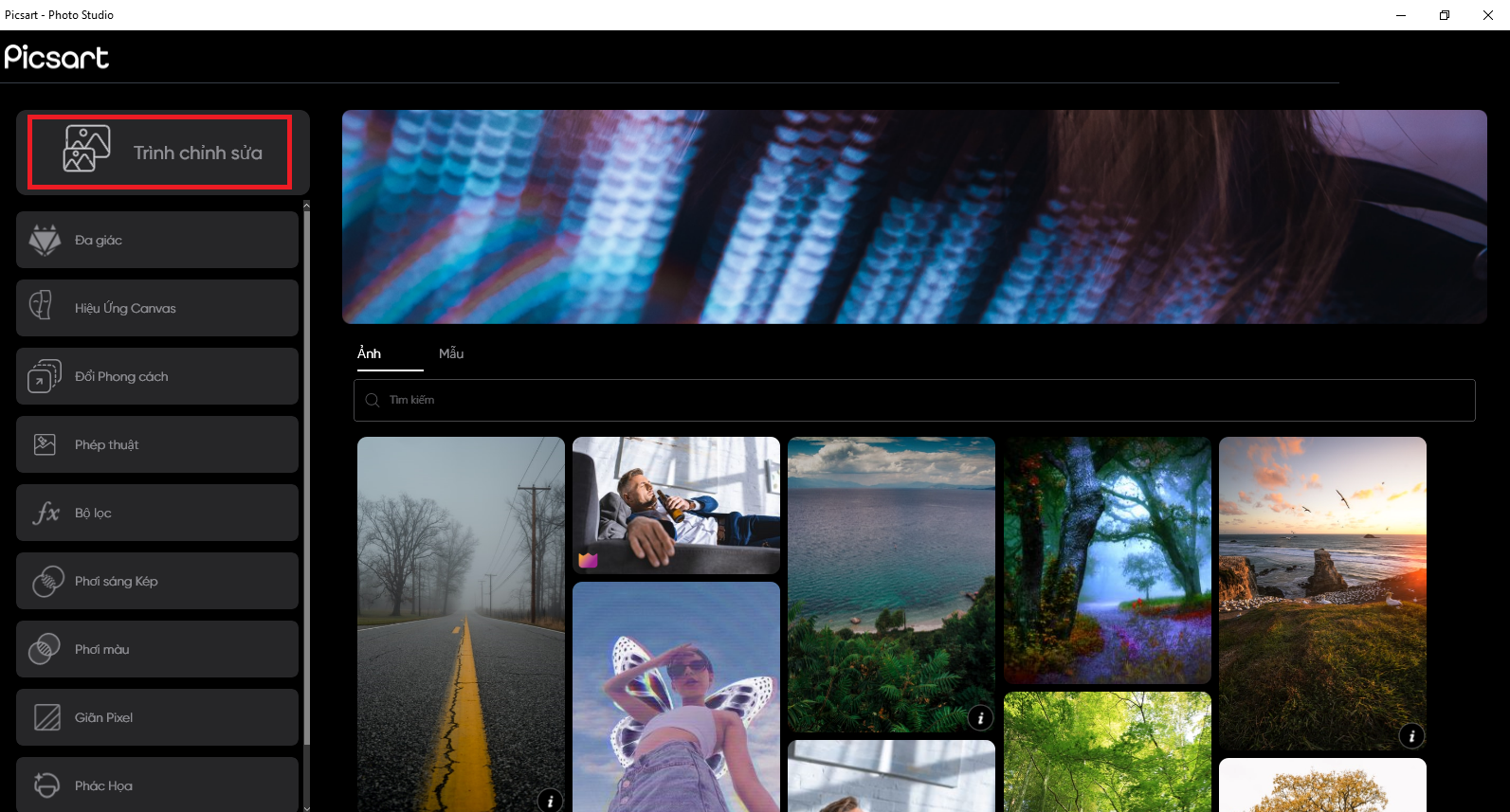Minimize the Picsart window
Screen dimensions: 1510x812
(1401, 15)
